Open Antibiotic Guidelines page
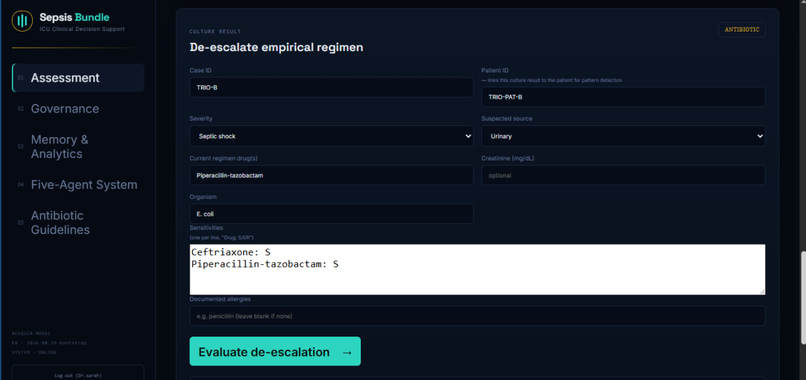 pos(78,223)
